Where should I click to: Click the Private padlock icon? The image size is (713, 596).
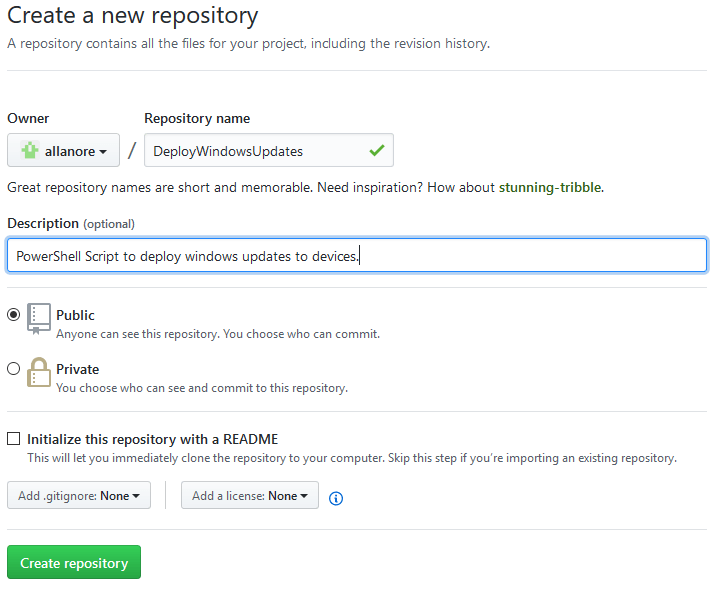point(39,372)
